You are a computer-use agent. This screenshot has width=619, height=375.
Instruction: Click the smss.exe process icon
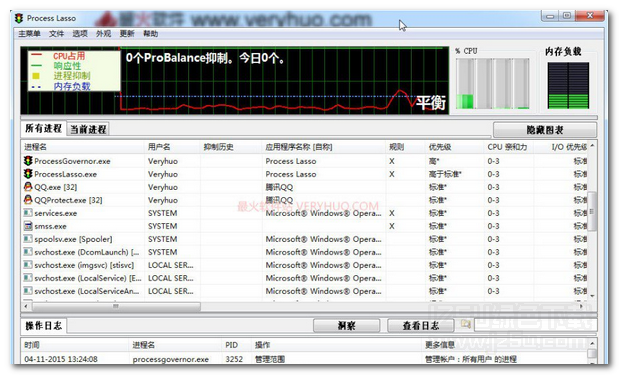tap(28, 226)
